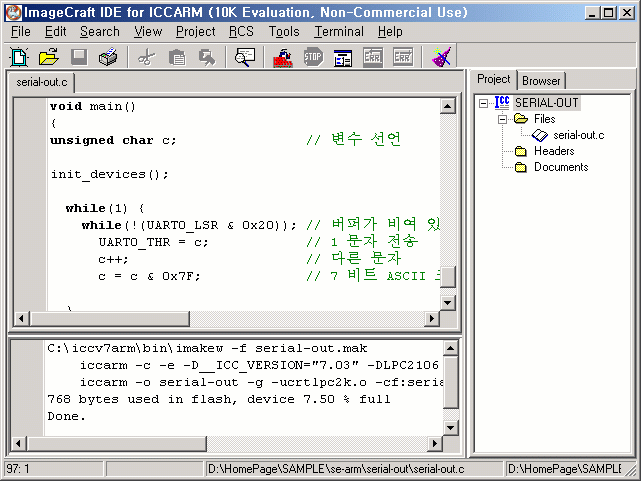Image resolution: width=641 pixels, height=481 pixels.
Task: Click output pane scroll right arrow
Action: point(435,443)
